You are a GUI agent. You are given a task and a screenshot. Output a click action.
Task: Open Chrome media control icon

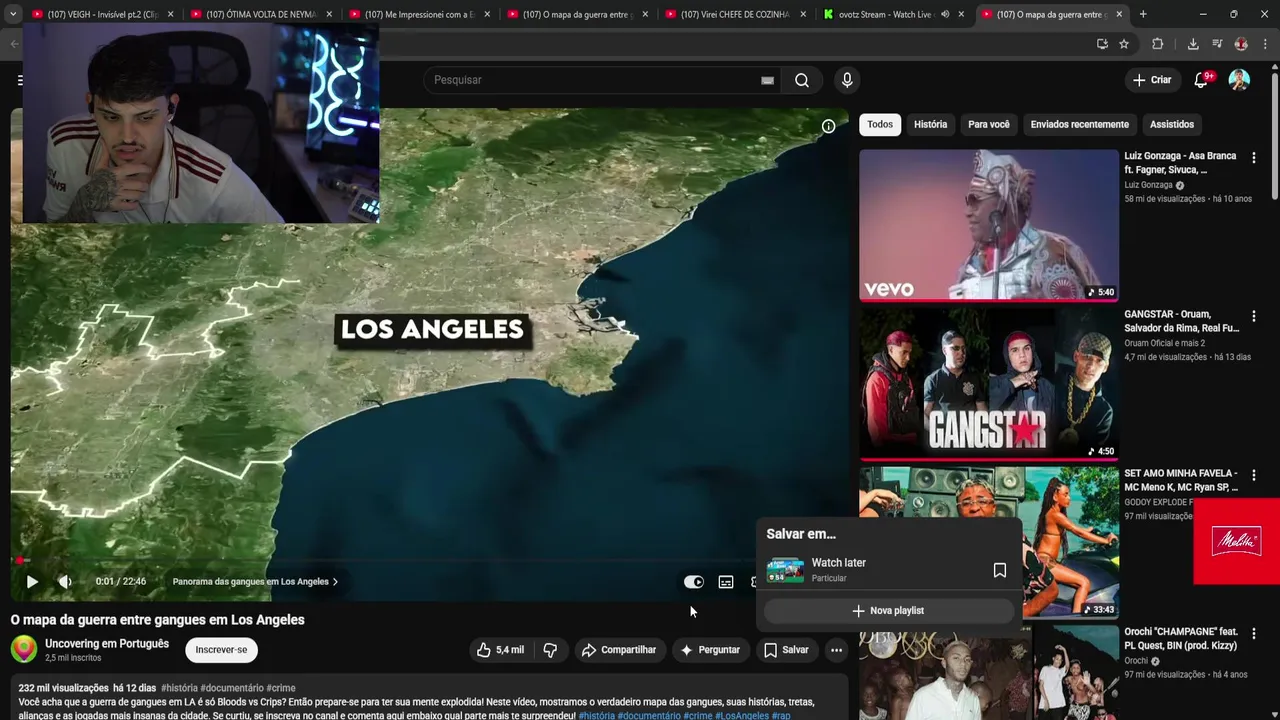coord(1217,44)
